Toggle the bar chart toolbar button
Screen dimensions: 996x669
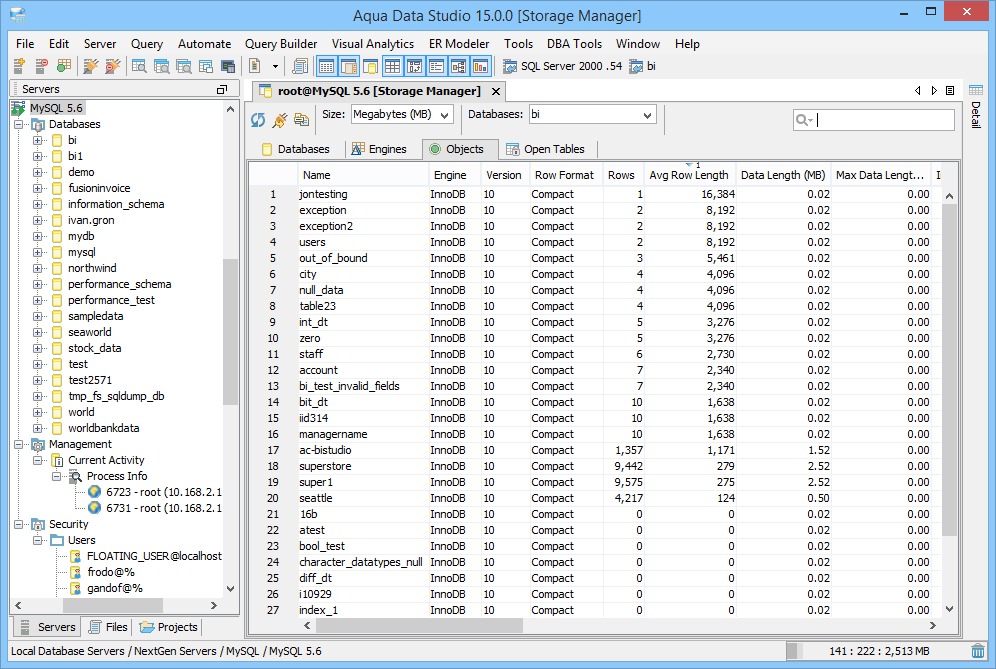click(481, 65)
